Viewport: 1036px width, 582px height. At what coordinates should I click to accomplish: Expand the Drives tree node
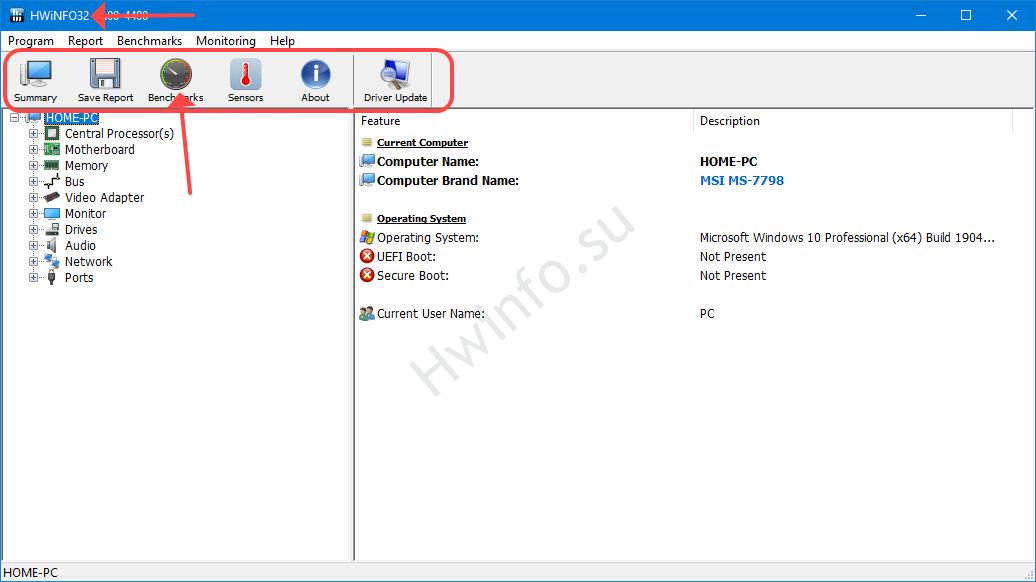tap(34, 230)
